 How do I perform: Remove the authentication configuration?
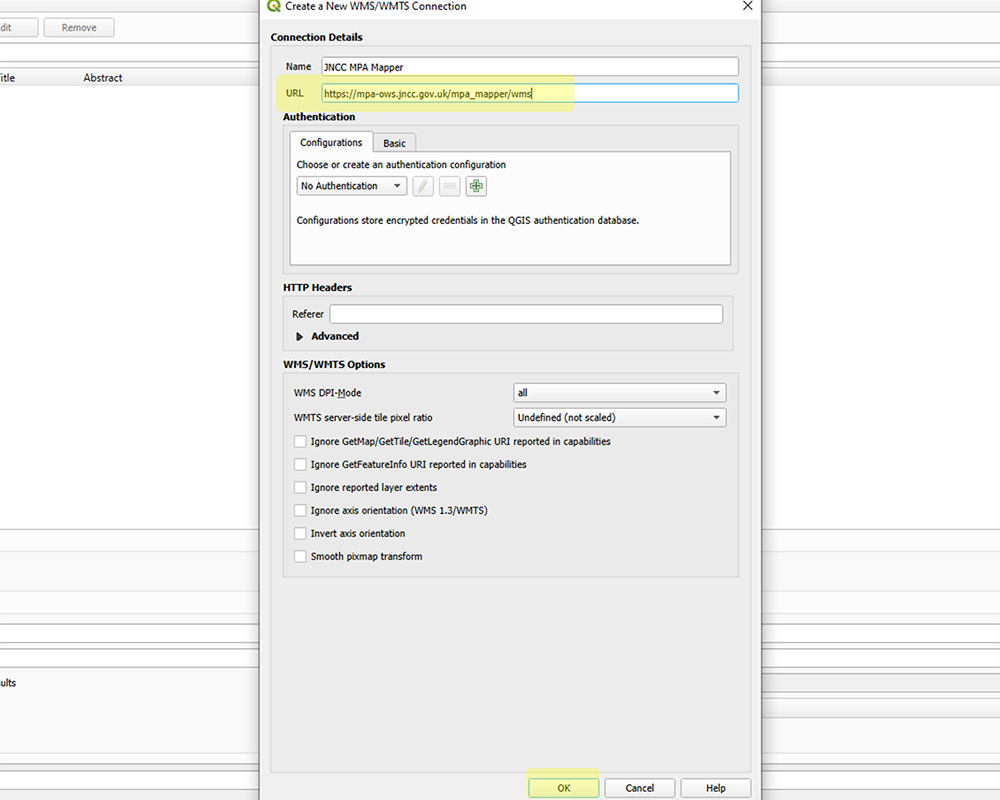[449, 186]
